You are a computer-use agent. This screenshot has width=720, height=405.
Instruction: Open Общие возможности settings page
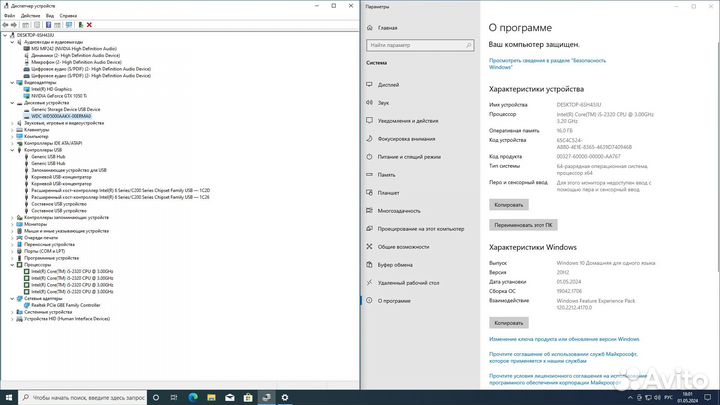403,247
